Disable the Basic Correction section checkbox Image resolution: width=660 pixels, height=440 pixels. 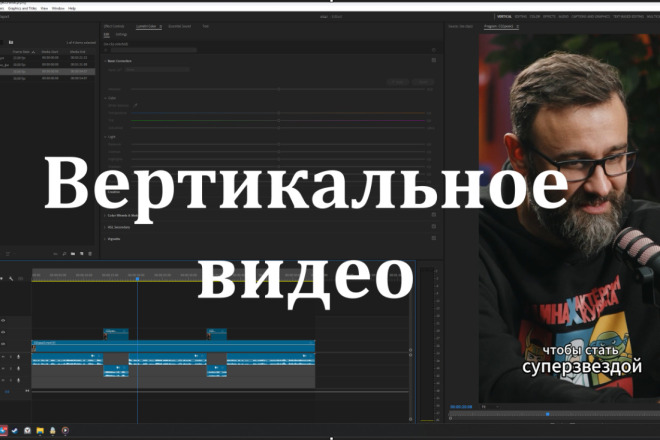point(434,60)
